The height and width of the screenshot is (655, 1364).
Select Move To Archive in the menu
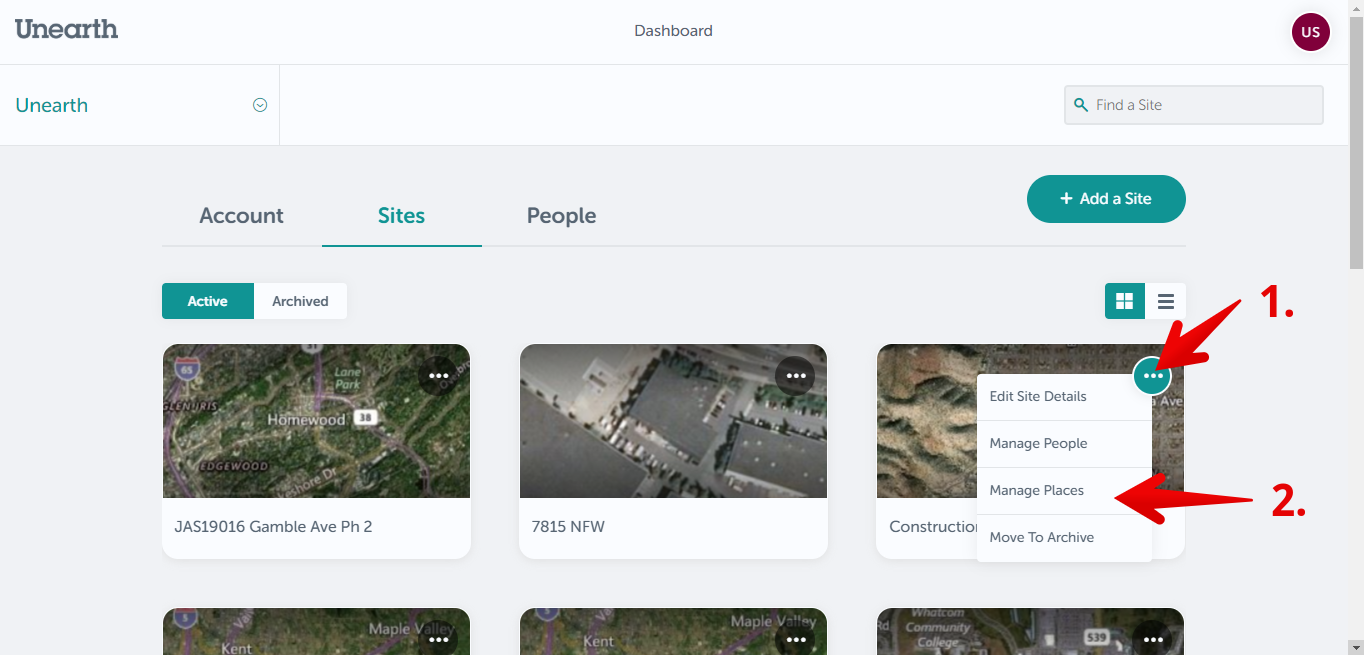[1064, 538]
